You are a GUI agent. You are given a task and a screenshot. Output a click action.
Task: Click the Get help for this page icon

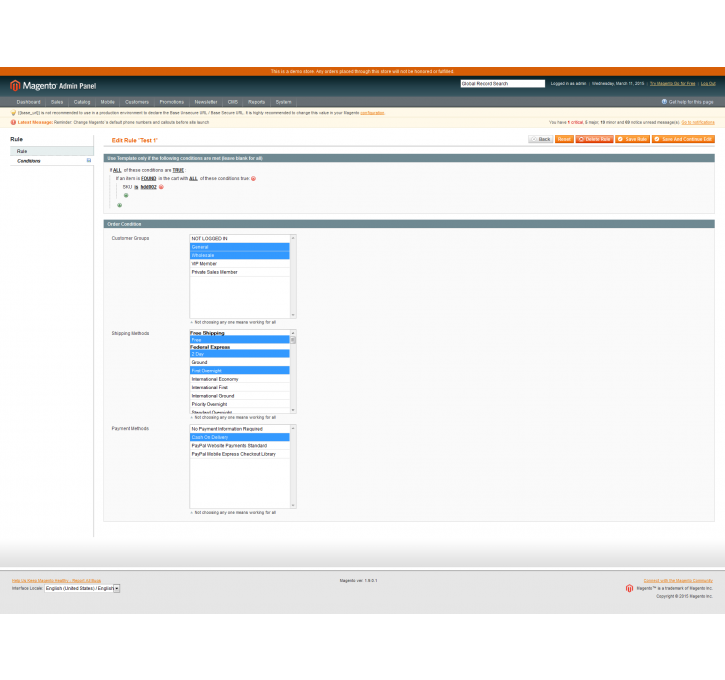coord(664,102)
